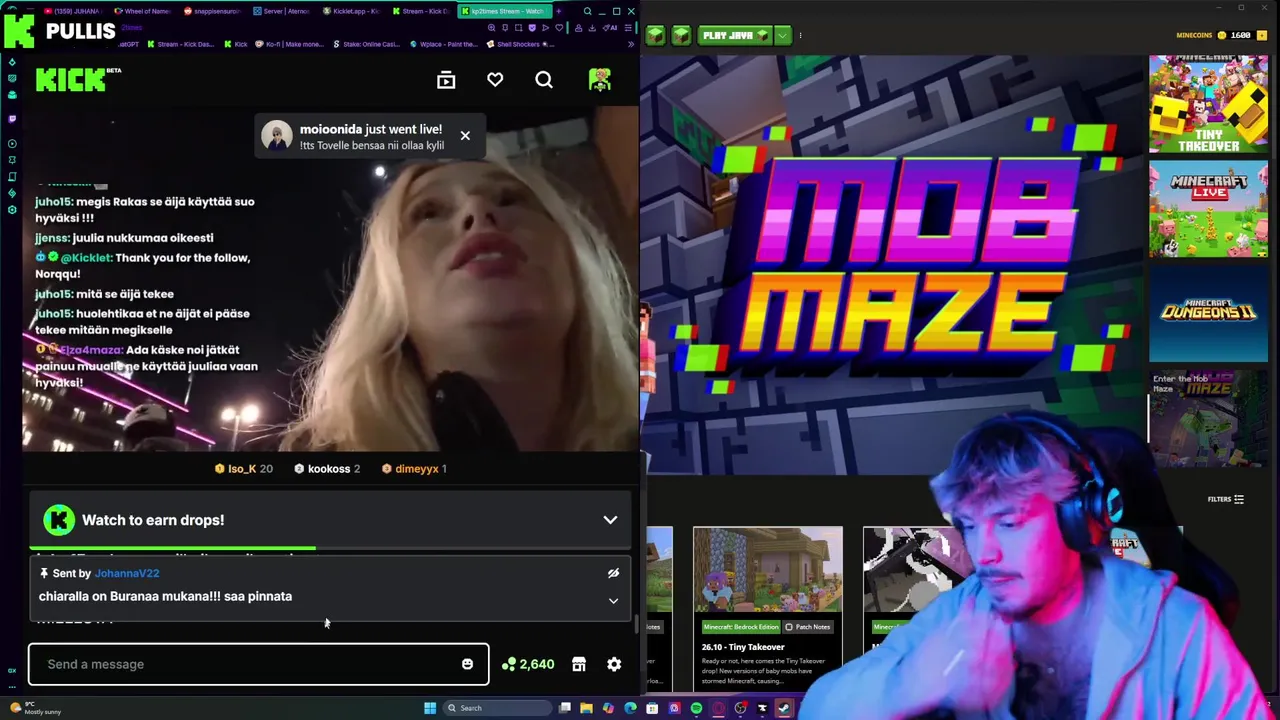Click the browser zoom icon in address bar
This screenshot has width=1280, height=720.
(x=491, y=28)
